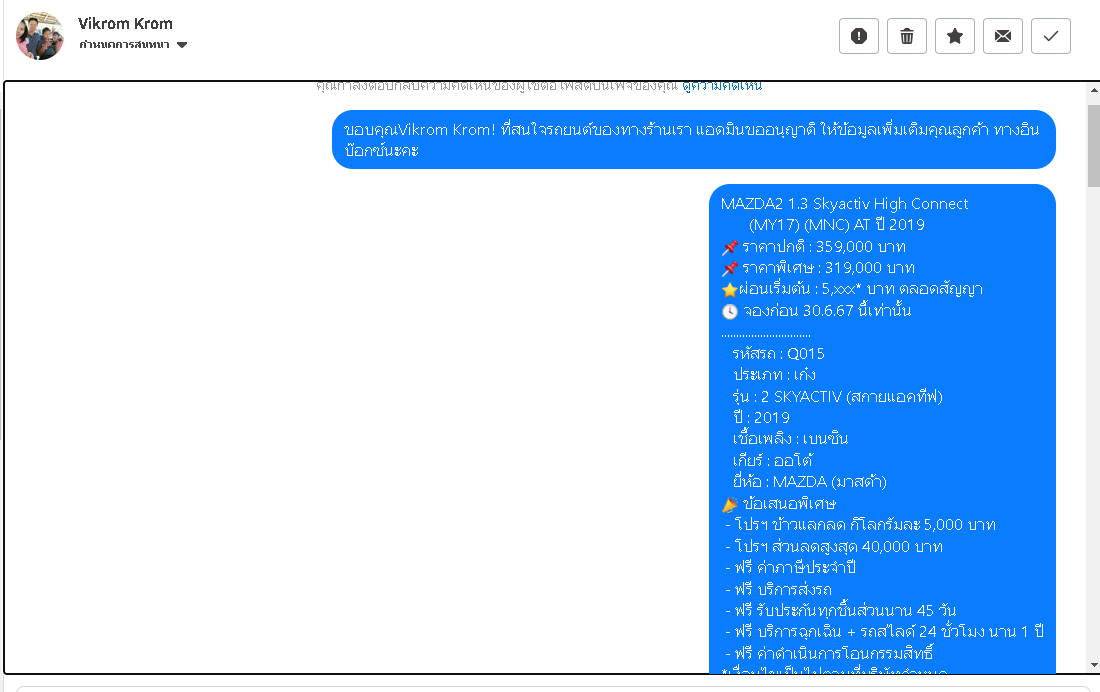Select the book before 30.6.67 line
The width and height of the screenshot is (1100, 692).
click(817, 311)
